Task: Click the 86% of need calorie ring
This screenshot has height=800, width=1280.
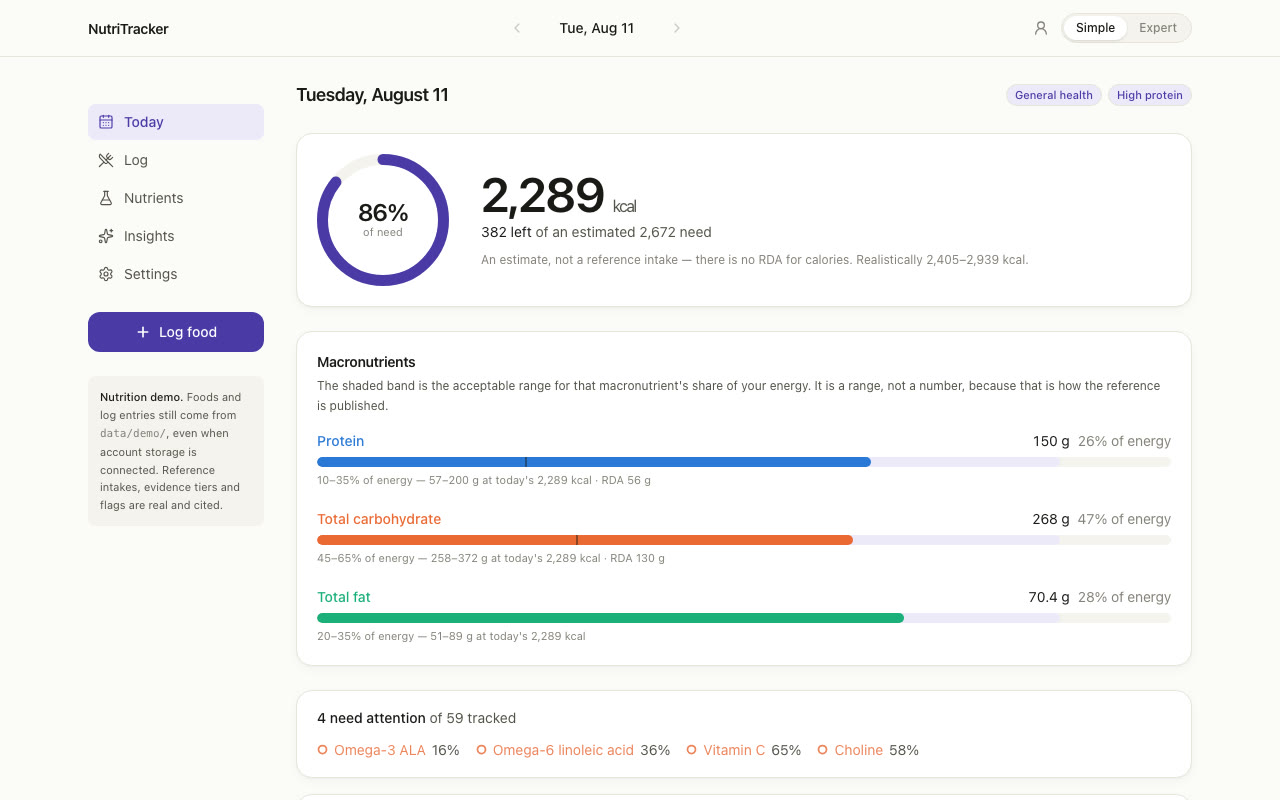Action: point(383,220)
